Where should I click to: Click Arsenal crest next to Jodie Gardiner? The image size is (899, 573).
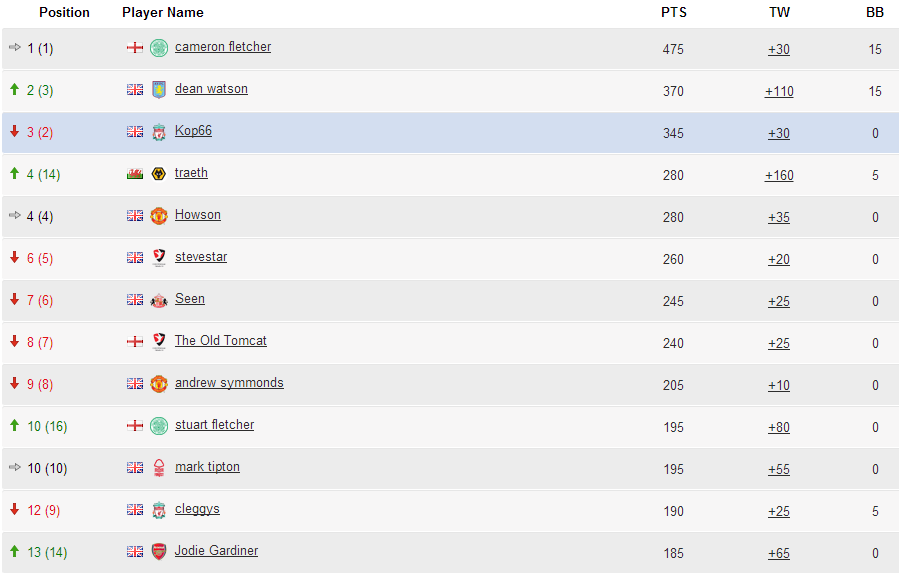click(159, 552)
